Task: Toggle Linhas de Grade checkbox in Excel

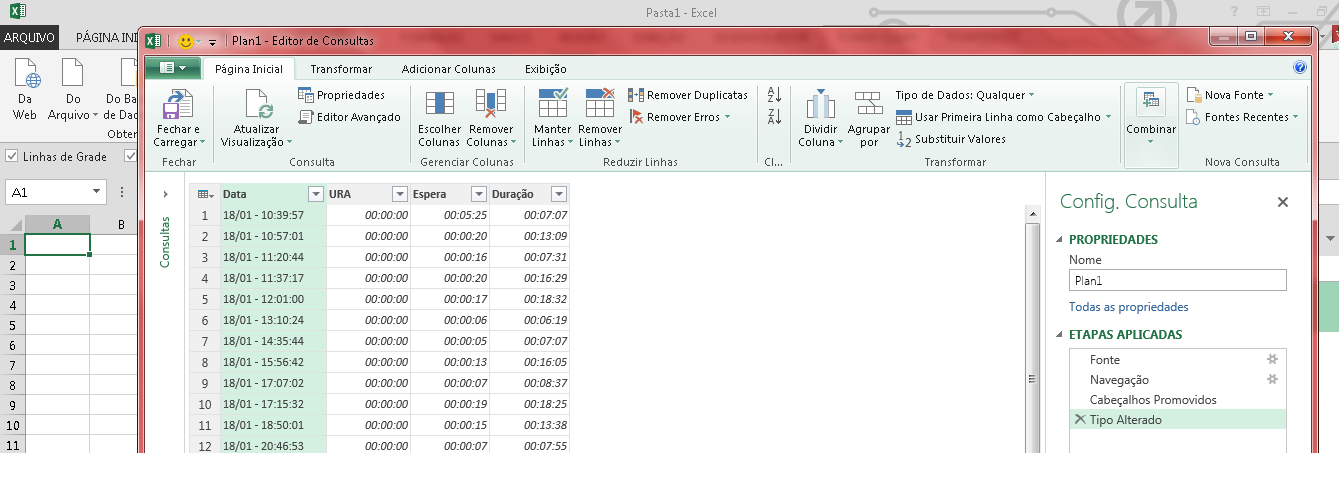Action: click(11, 157)
